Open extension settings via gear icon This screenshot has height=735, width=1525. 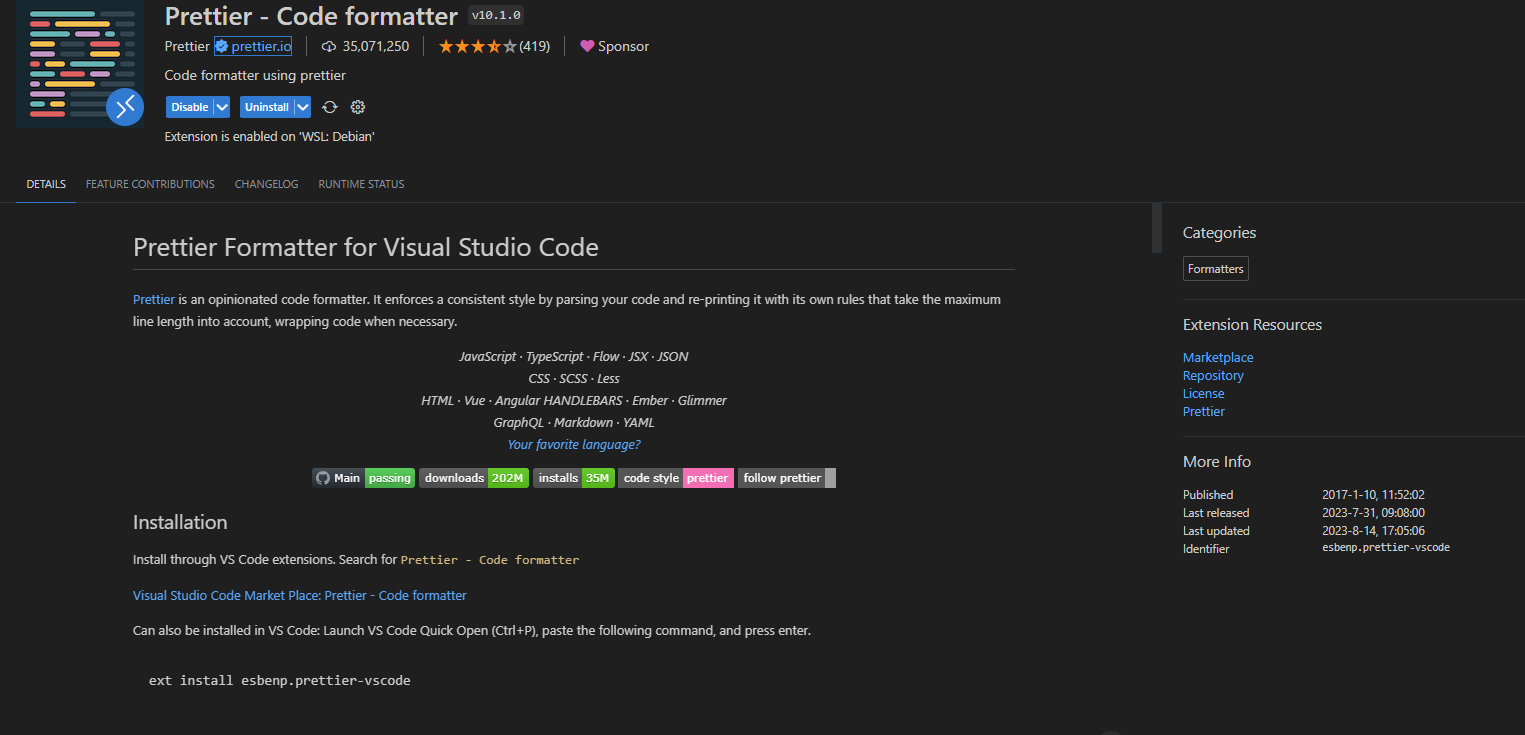coord(357,106)
